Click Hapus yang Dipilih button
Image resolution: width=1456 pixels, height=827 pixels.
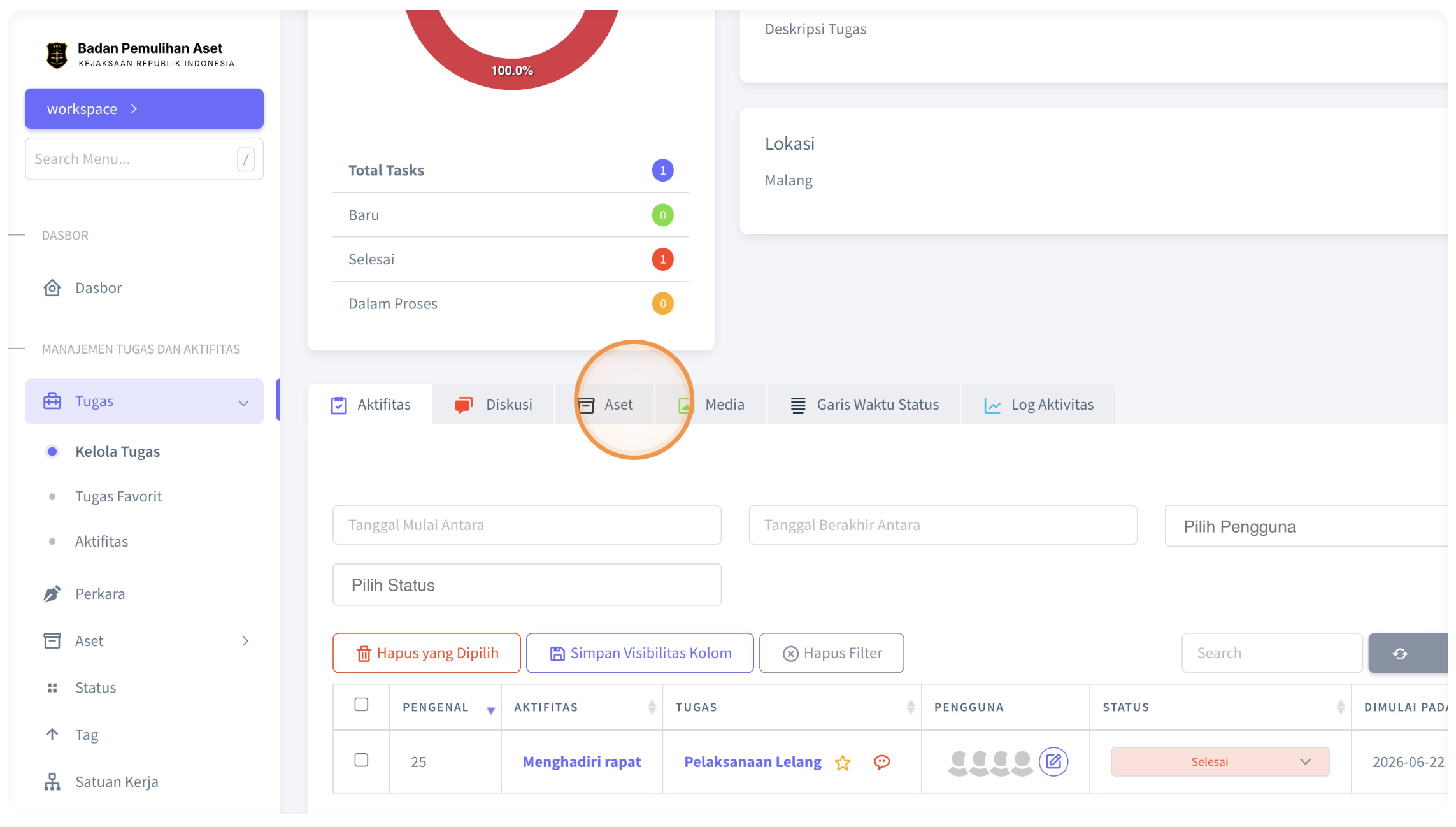point(427,653)
